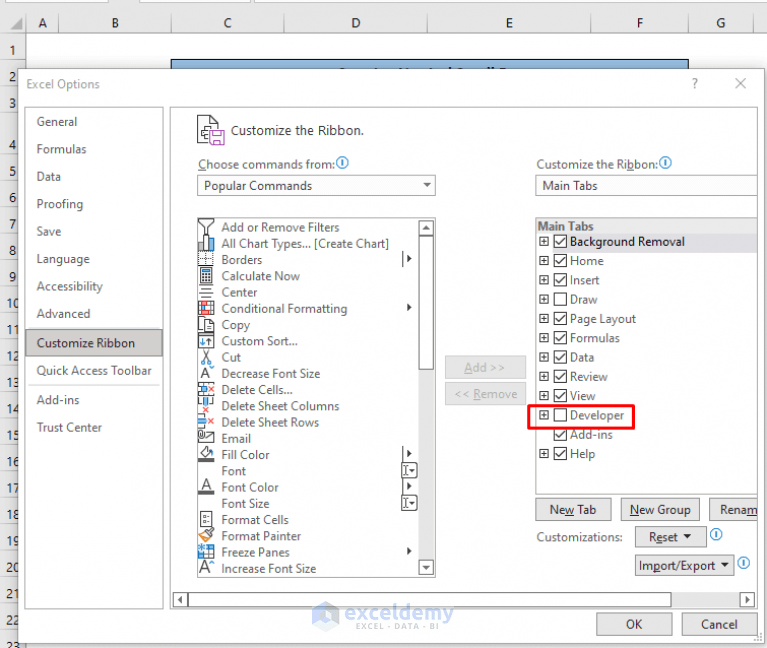Click the Add >> button

pyautogui.click(x=485, y=367)
